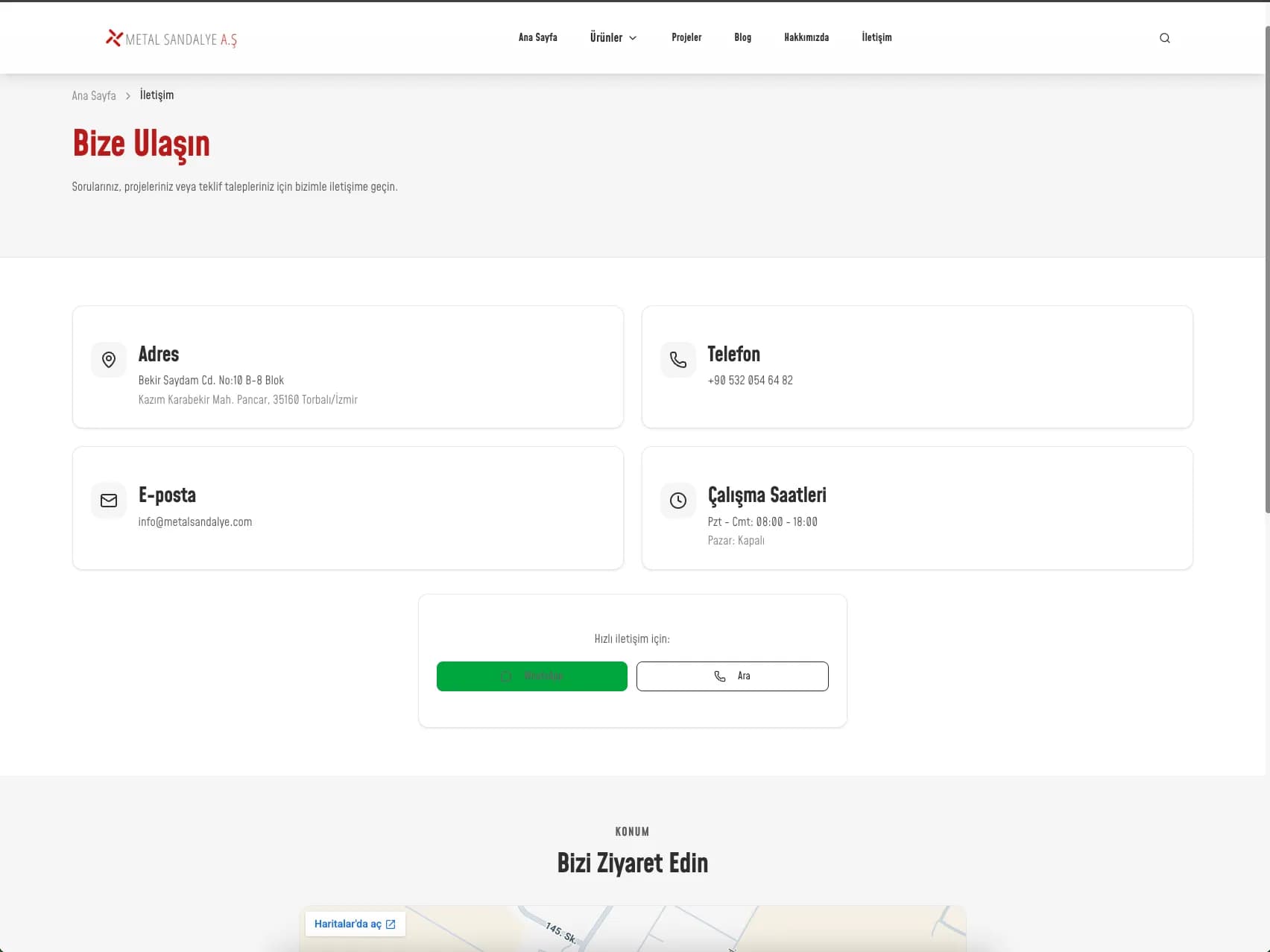1270x952 pixels.
Task: Click the Ana Sayfa breadcrumb link
Action: tap(94, 95)
